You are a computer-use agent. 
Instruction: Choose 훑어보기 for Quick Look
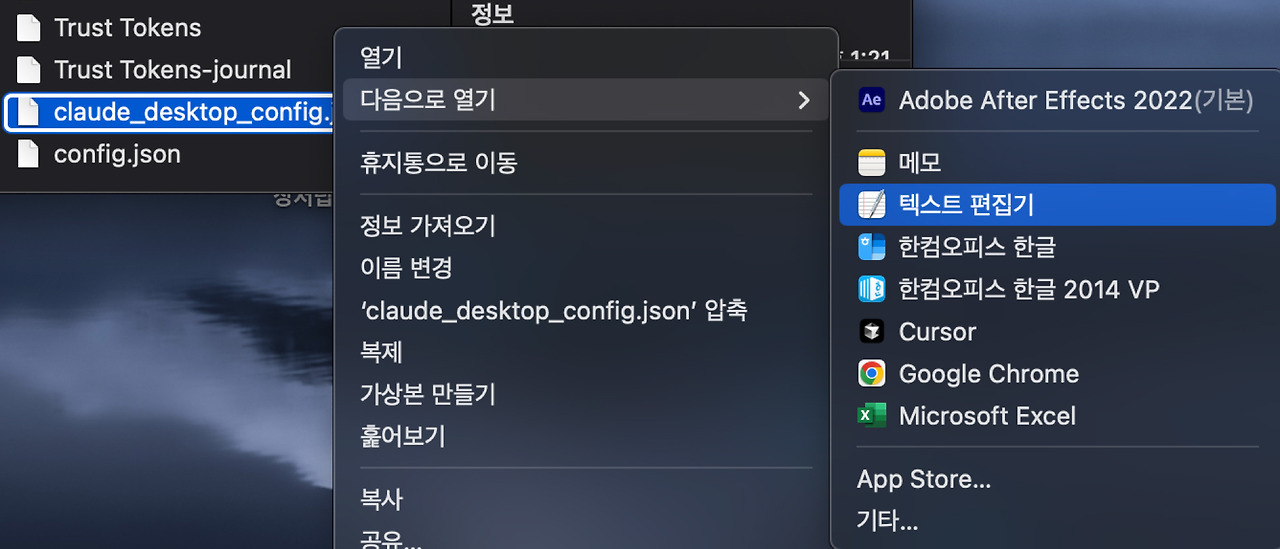pyautogui.click(x=586, y=436)
